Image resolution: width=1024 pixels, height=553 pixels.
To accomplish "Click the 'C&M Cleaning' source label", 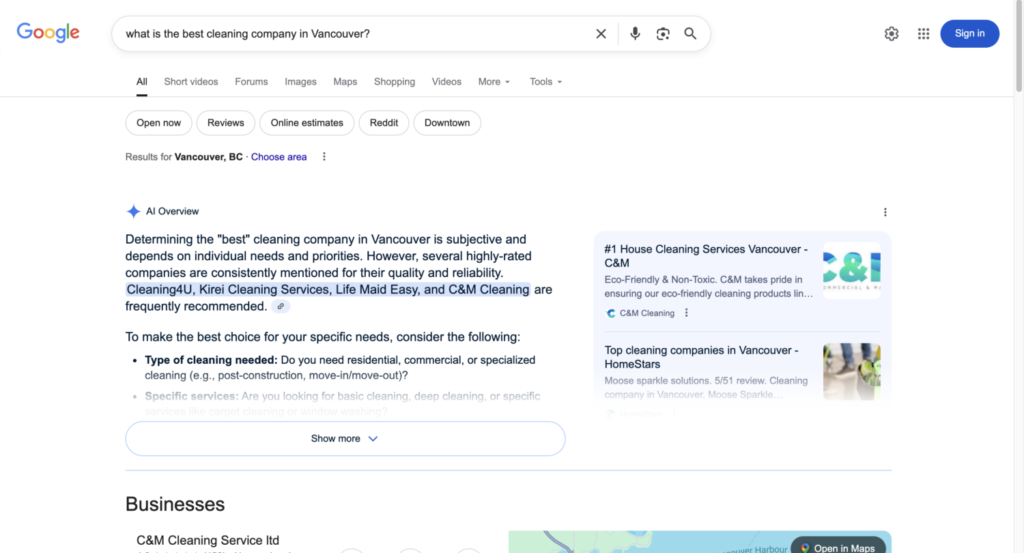I will (x=647, y=313).
